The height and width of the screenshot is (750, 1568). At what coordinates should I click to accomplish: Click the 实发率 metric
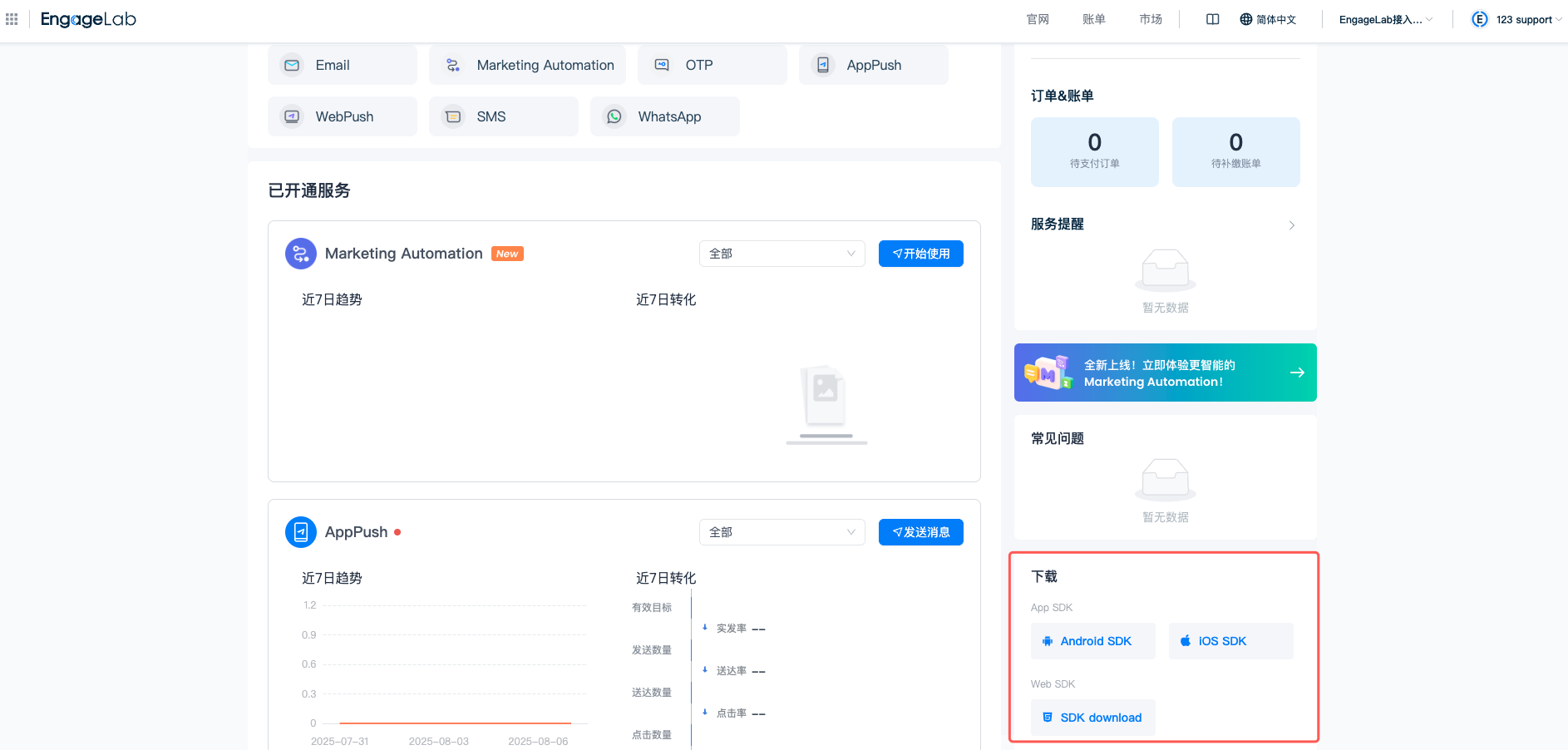[x=734, y=629]
